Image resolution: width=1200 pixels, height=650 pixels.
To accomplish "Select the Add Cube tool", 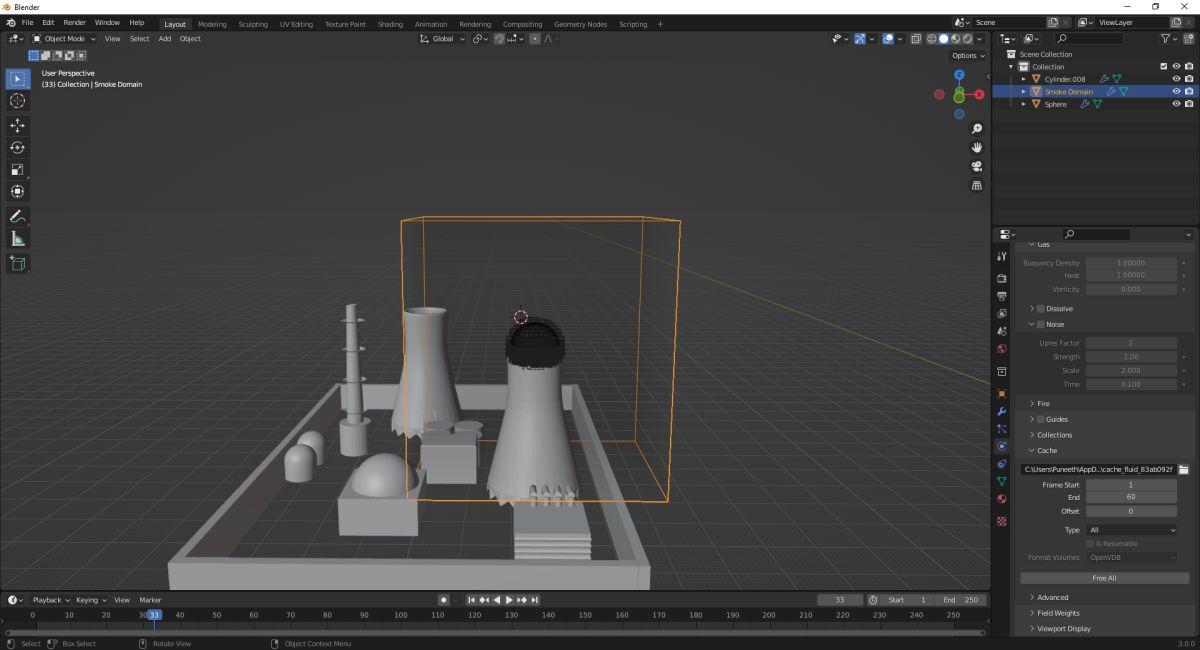I will (x=18, y=263).
